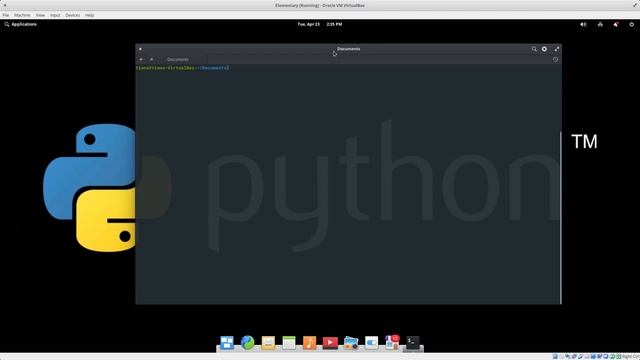Open the notifications bell indicator

click(616, 24)
